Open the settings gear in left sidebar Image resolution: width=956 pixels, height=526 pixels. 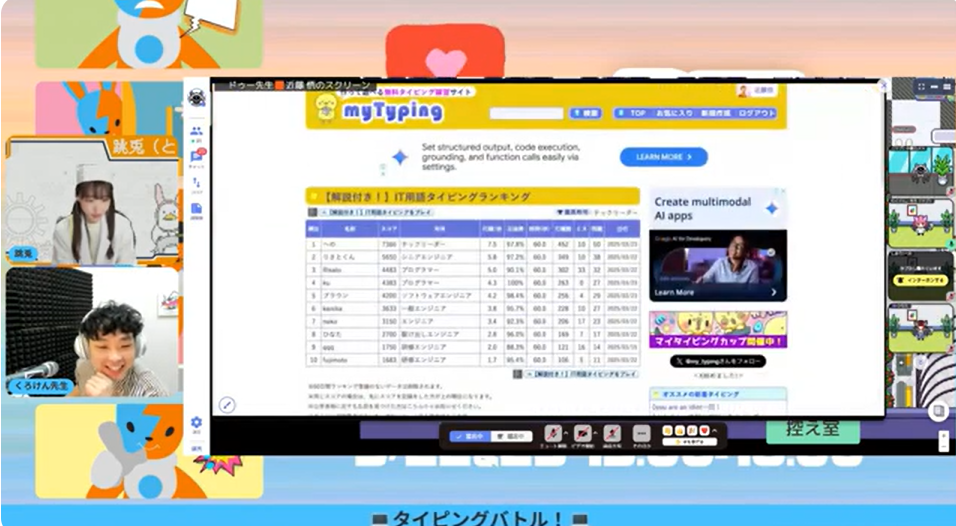[x=196, y=422]
